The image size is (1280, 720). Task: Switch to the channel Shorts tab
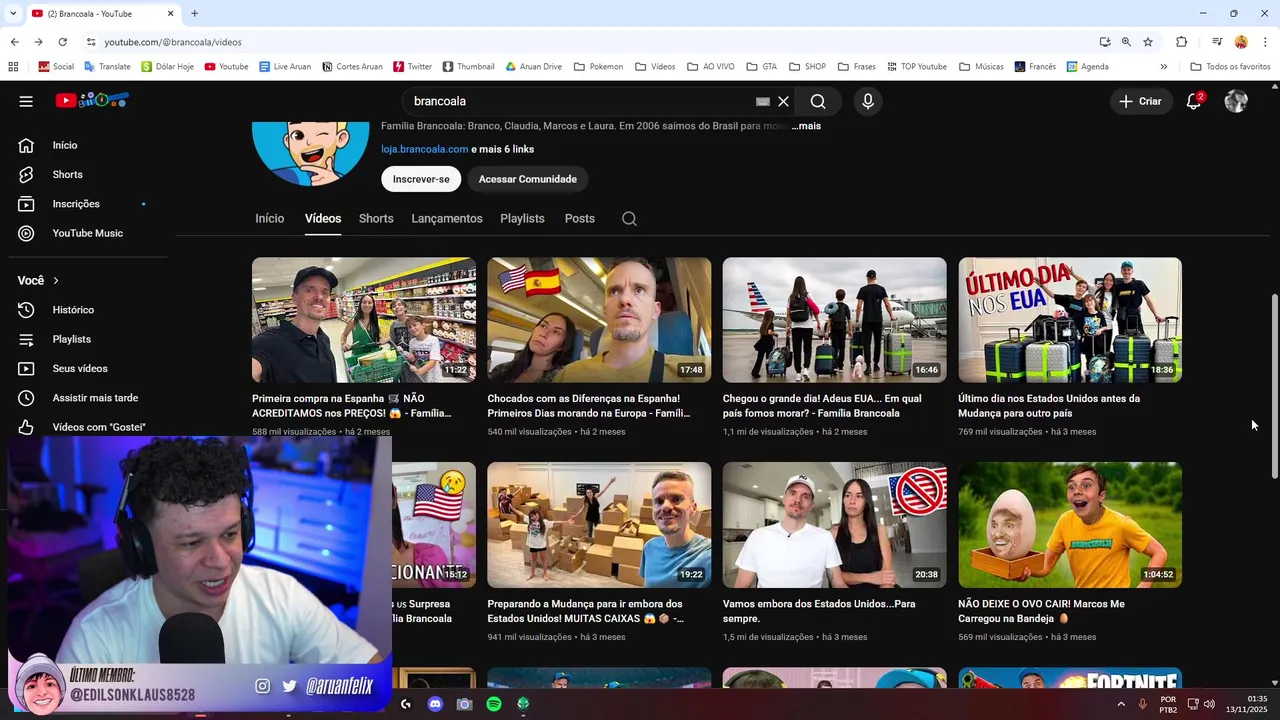point(376,218)
